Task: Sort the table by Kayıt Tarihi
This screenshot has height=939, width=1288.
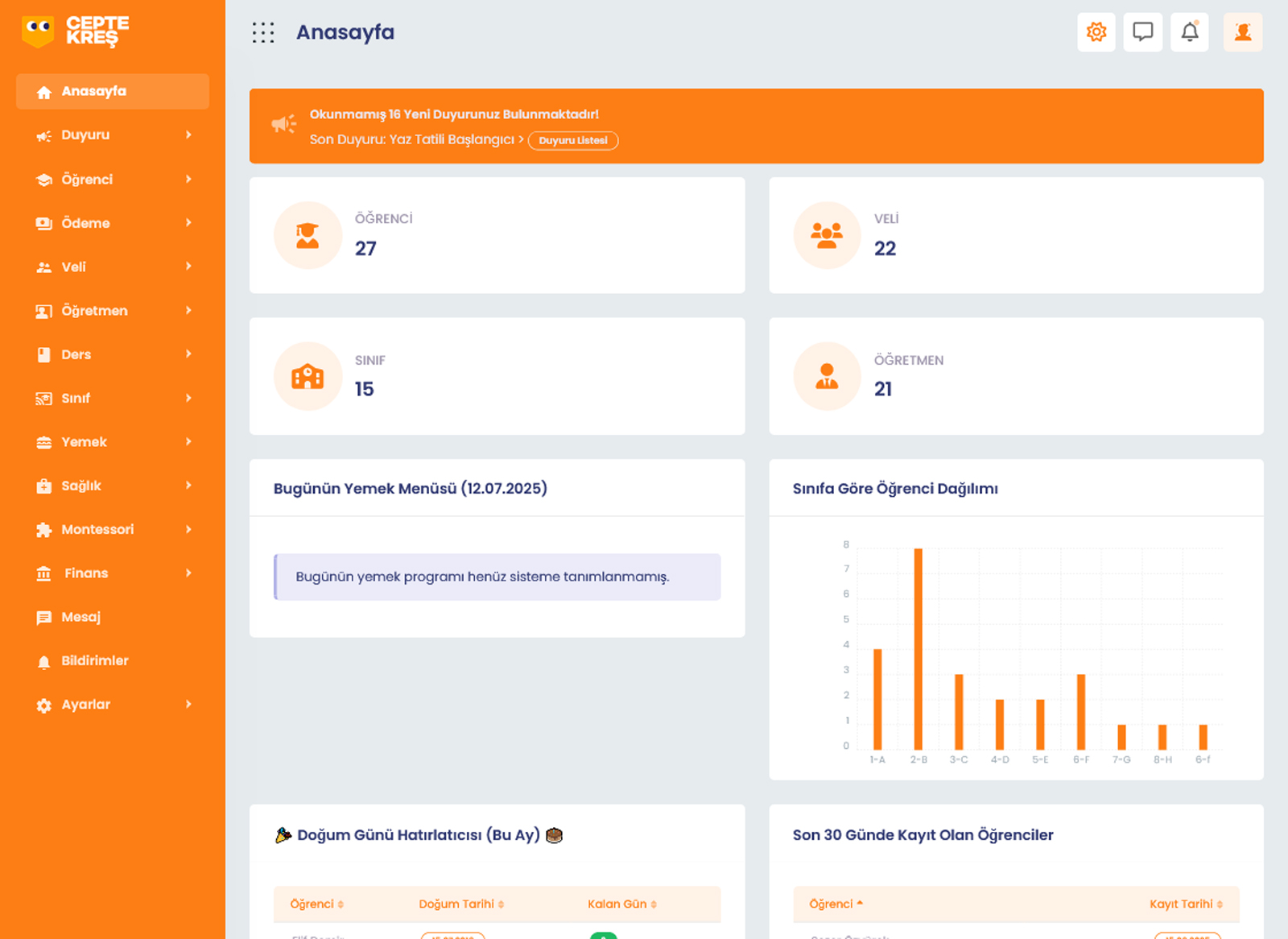Action: tap(1185, 904)
